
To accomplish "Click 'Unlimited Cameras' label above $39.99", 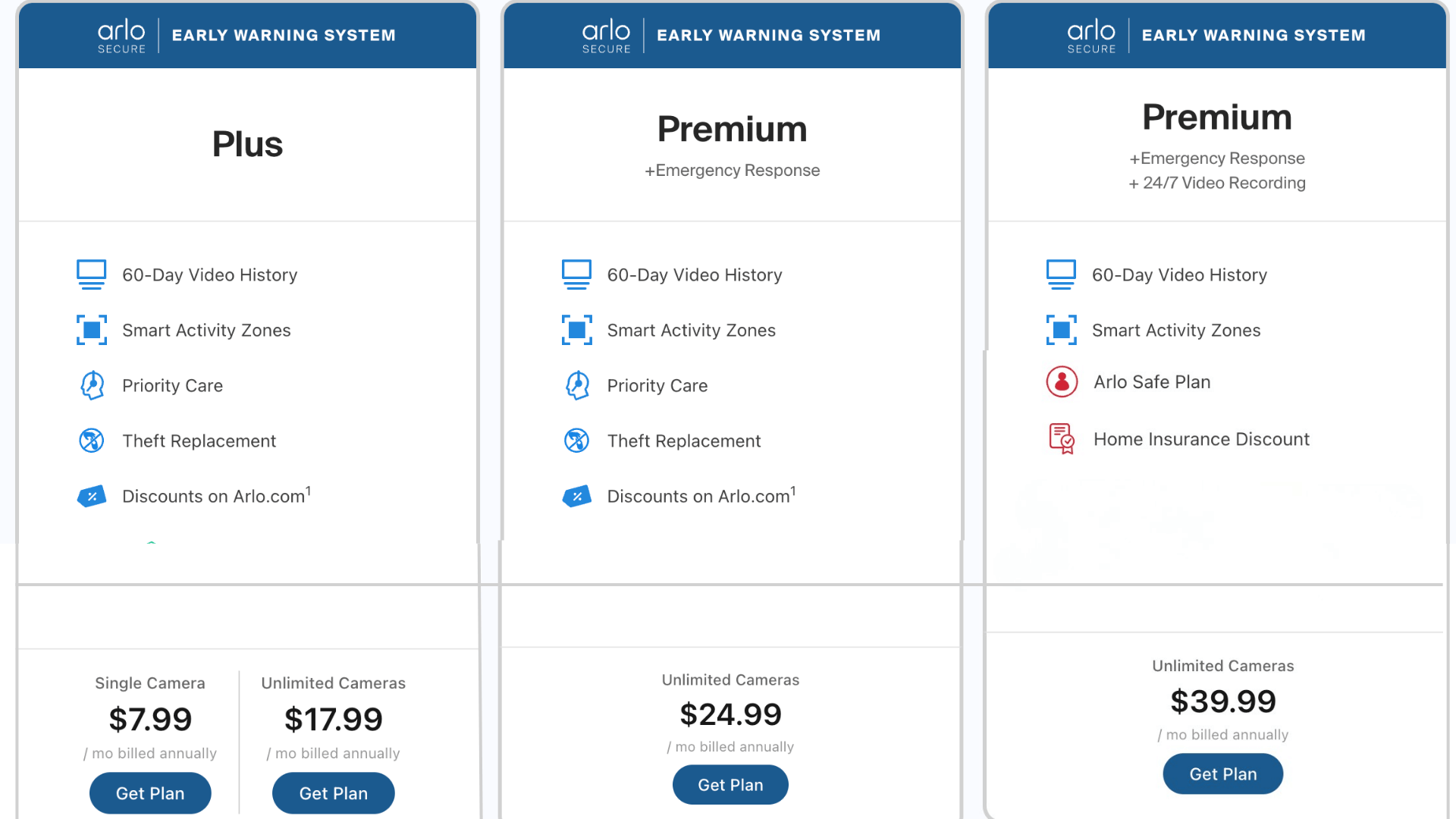I will 1223,666.
